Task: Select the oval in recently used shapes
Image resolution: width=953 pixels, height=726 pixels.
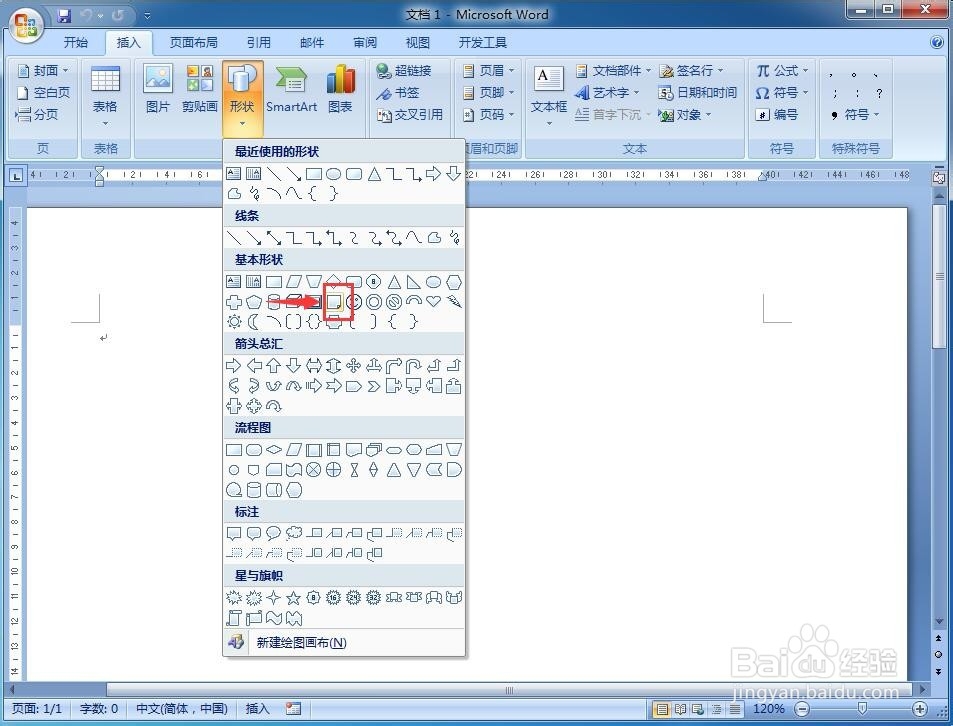Action: point(334,174)
